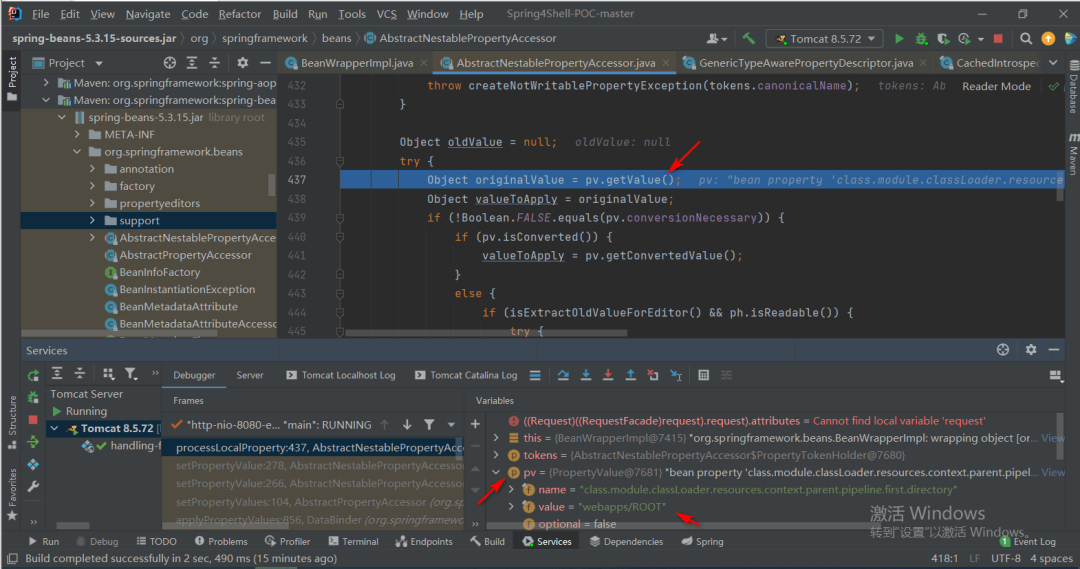Click Collapse All in Services toolbar
1080x569 pixels.
point(80,373)
